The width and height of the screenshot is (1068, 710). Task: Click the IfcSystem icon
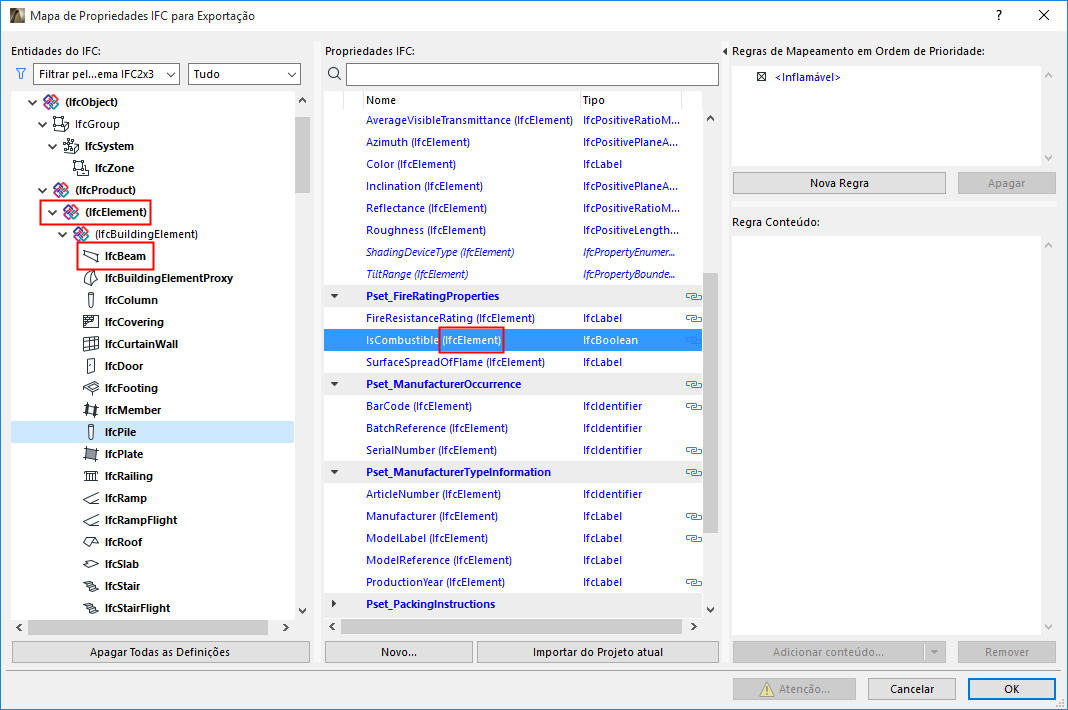coord(71,146)
